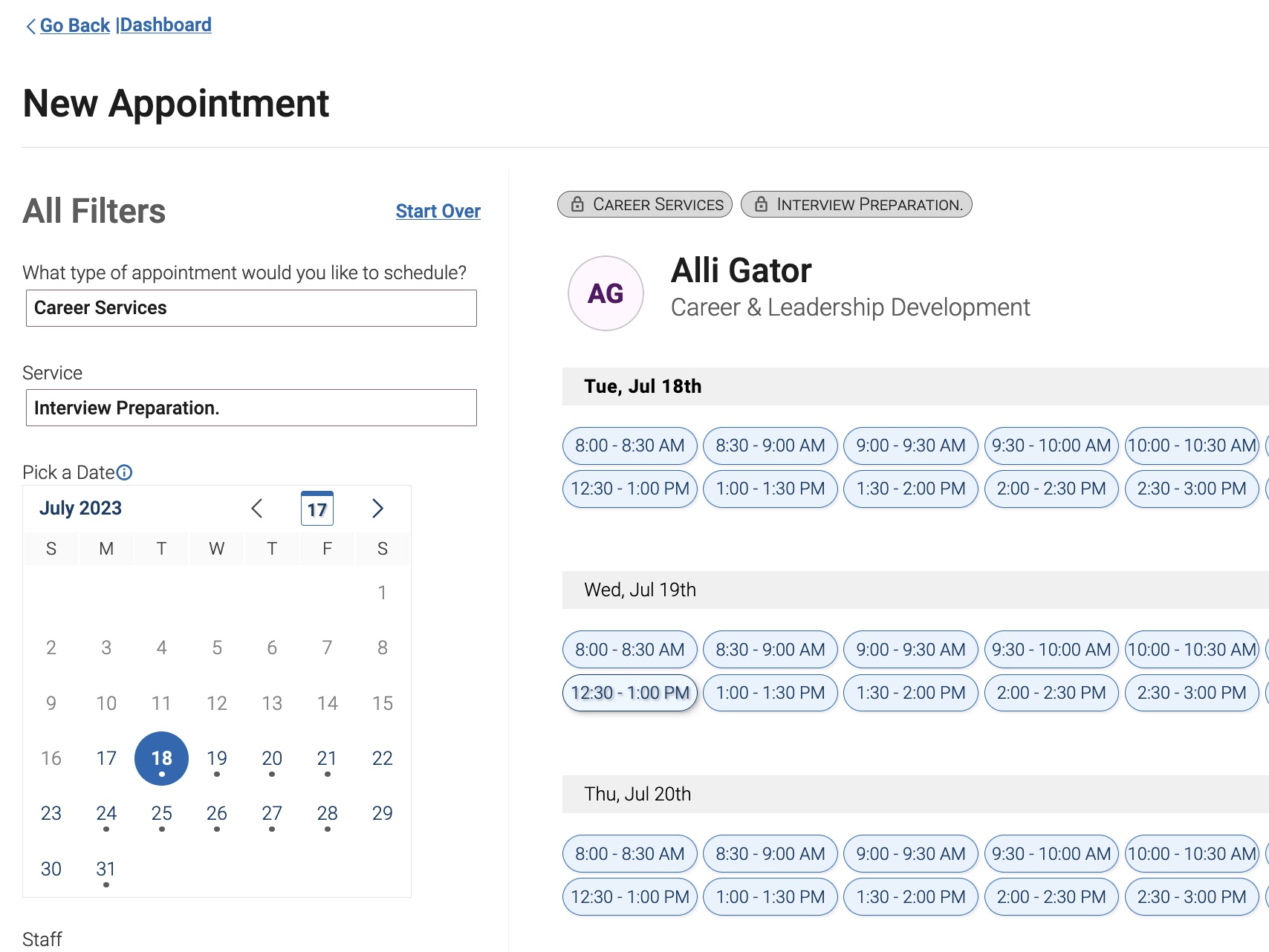Book Tue Jul 18th 9:30 - 10:00 AM slot
1269x952 pixels.
coord(1051,446)
